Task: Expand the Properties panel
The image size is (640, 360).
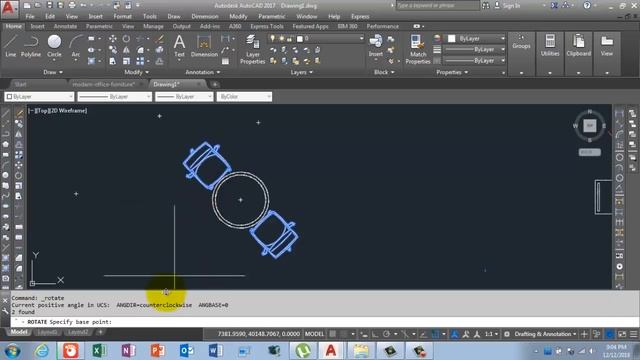Action: tap(452, 72)
